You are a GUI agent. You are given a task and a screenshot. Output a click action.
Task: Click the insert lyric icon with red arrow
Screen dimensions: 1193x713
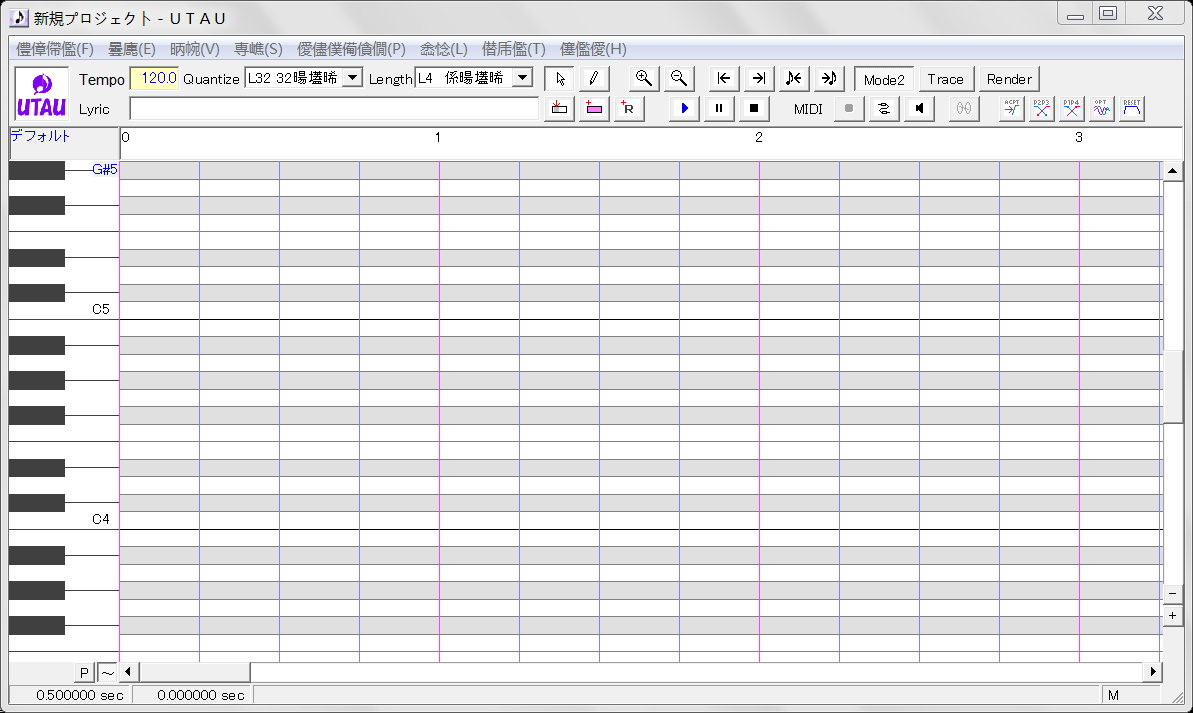[x=559, y=108]
